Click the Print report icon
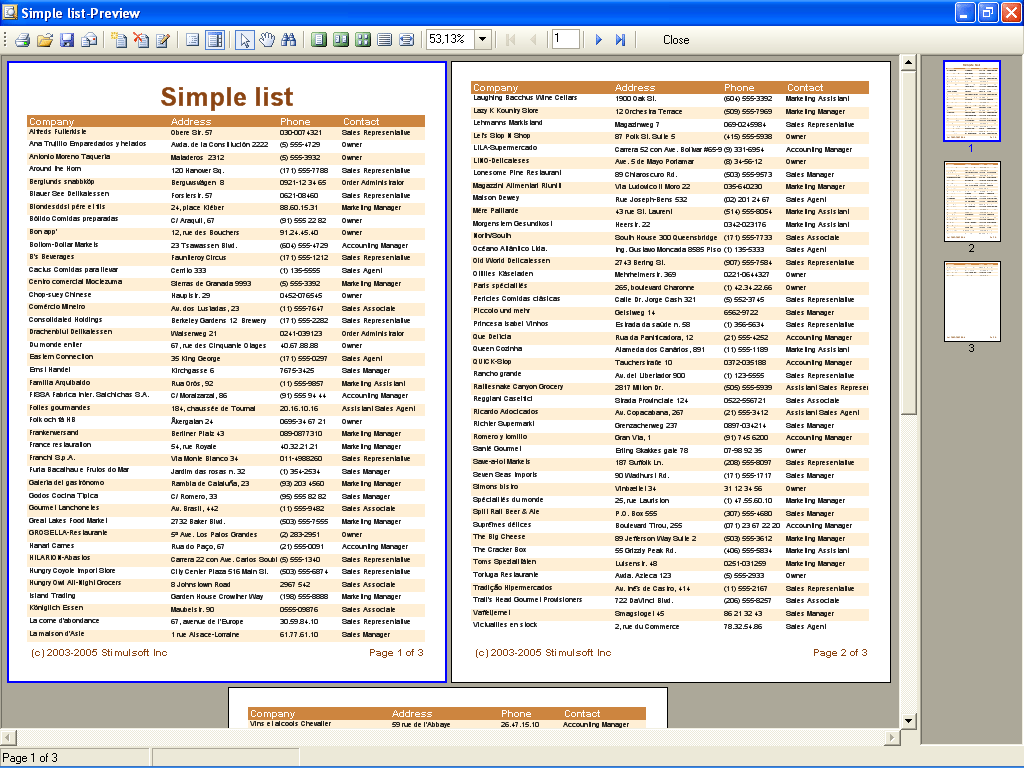The height and width of the screenshot is (768, 1024). click(x=22, y=40)
